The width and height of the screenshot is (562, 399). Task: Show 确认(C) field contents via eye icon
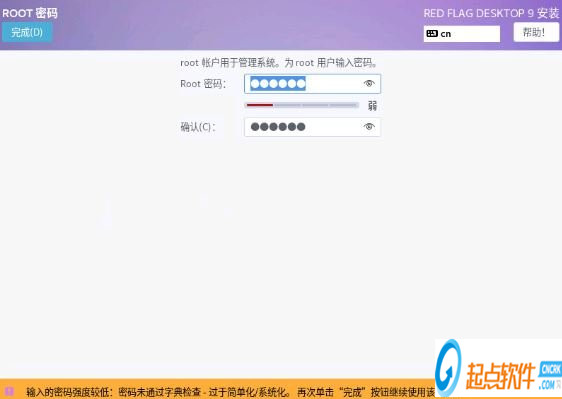pos(369,127)
